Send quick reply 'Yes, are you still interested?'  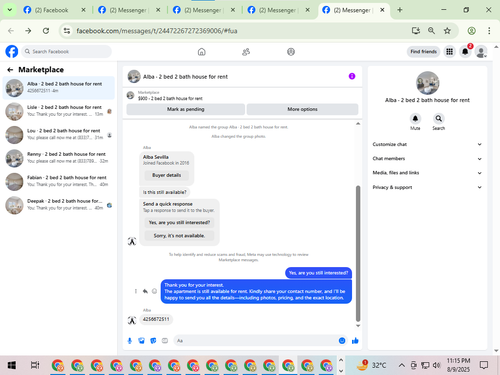179,222
